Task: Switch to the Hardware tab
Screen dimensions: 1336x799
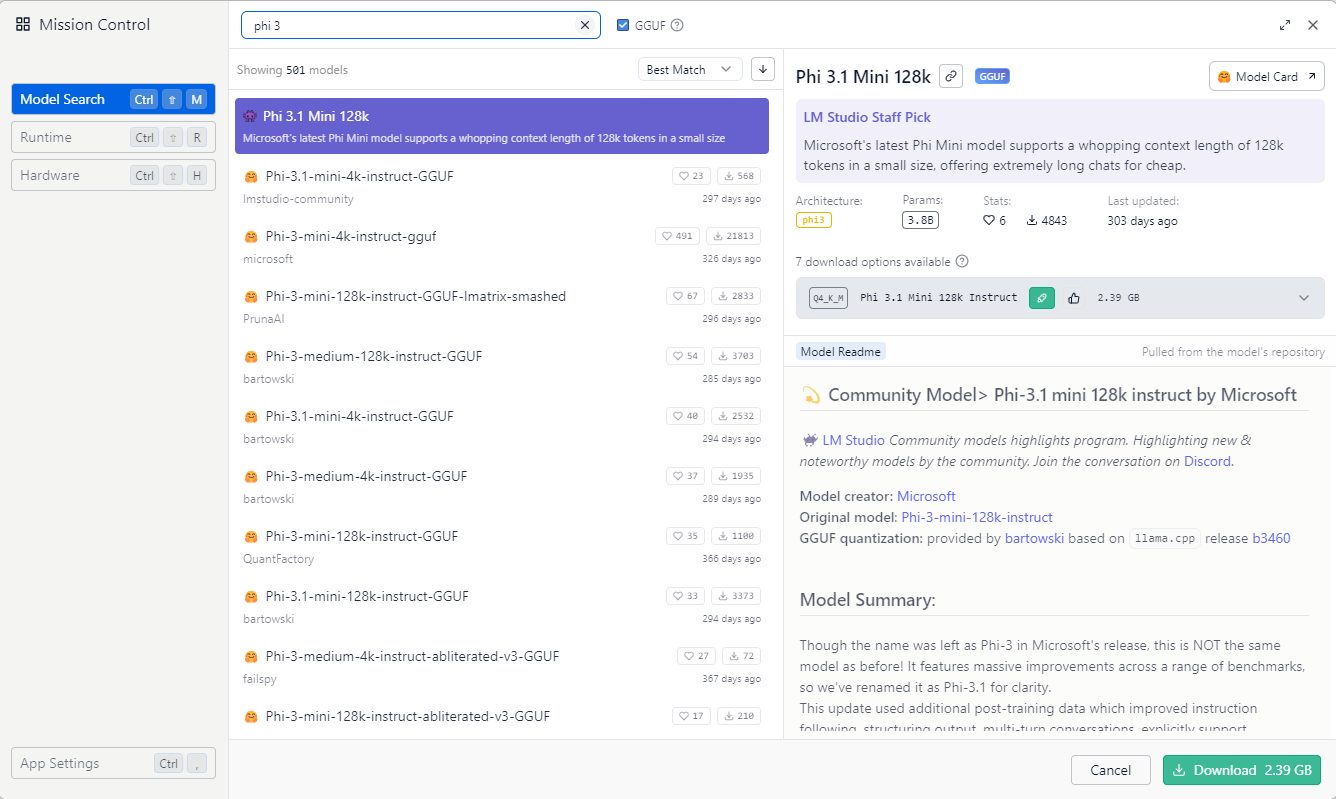Action: [113, 175]
